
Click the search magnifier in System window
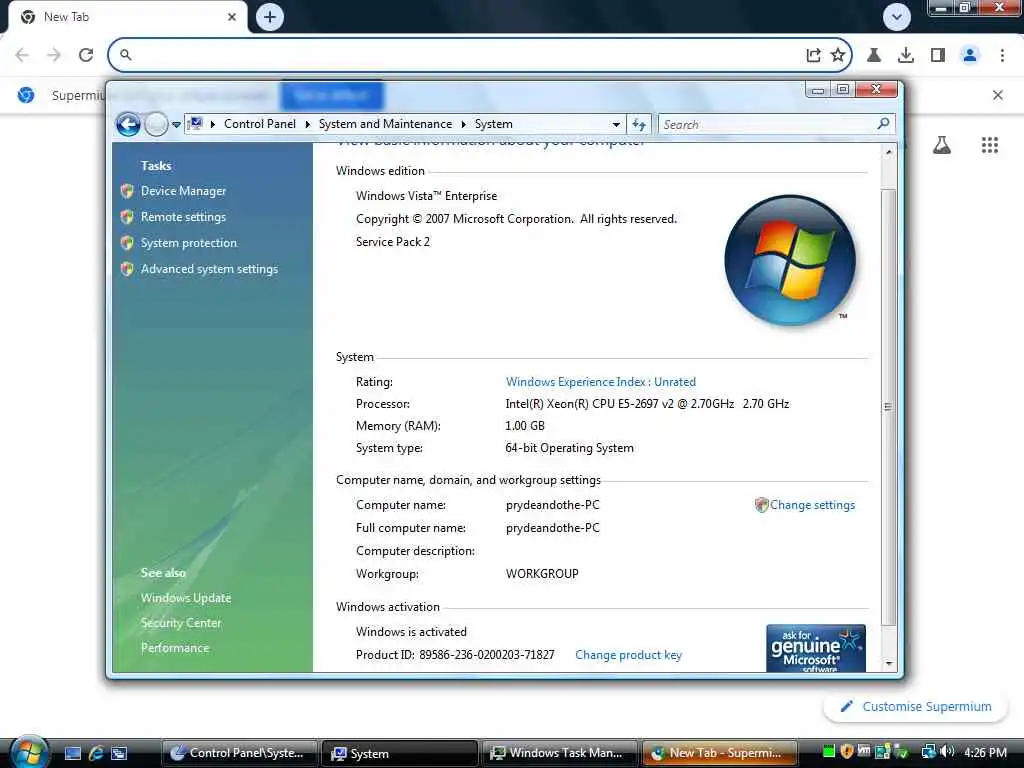(883, 123)
